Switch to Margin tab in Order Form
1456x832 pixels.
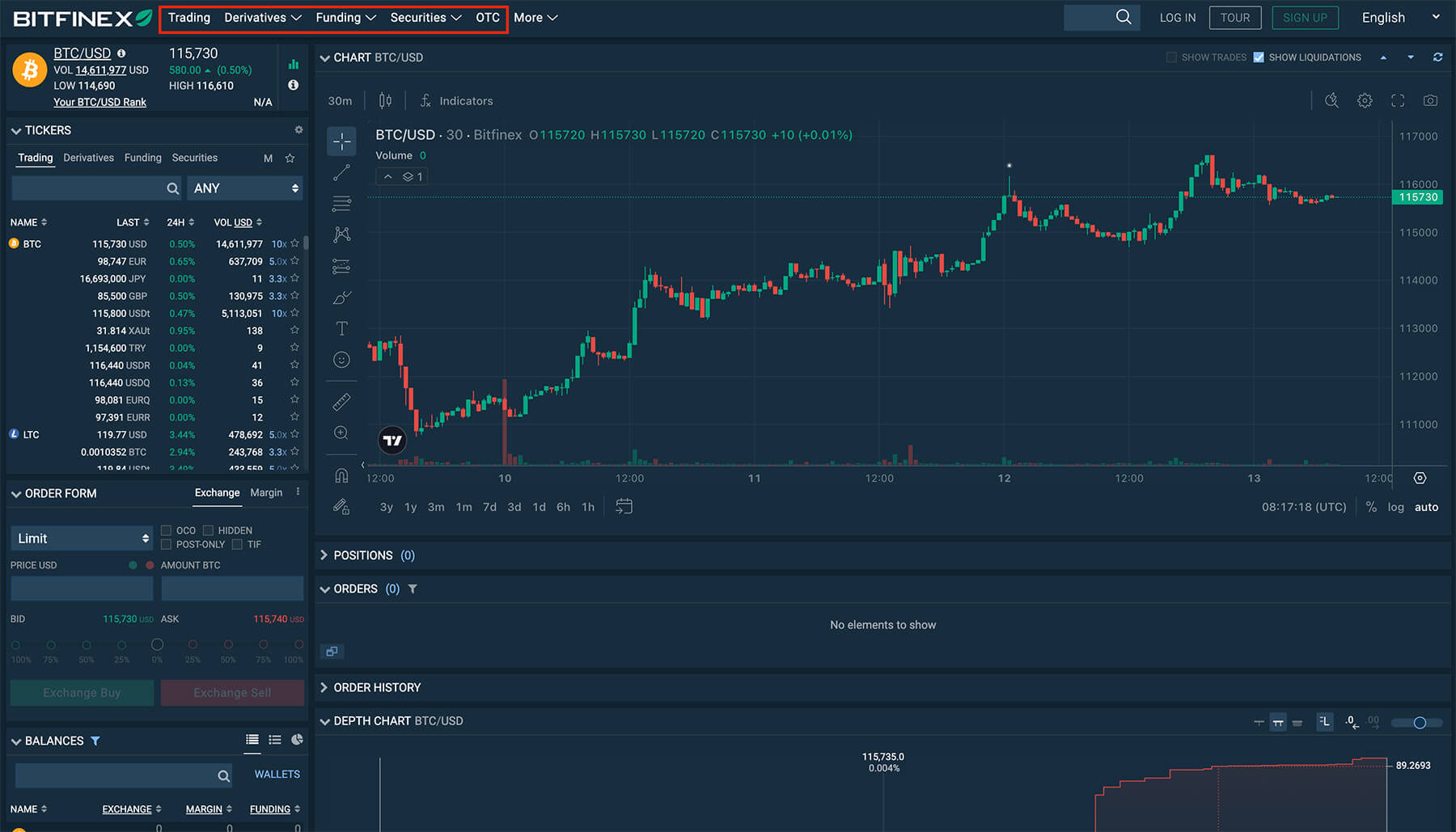(266, 492)
